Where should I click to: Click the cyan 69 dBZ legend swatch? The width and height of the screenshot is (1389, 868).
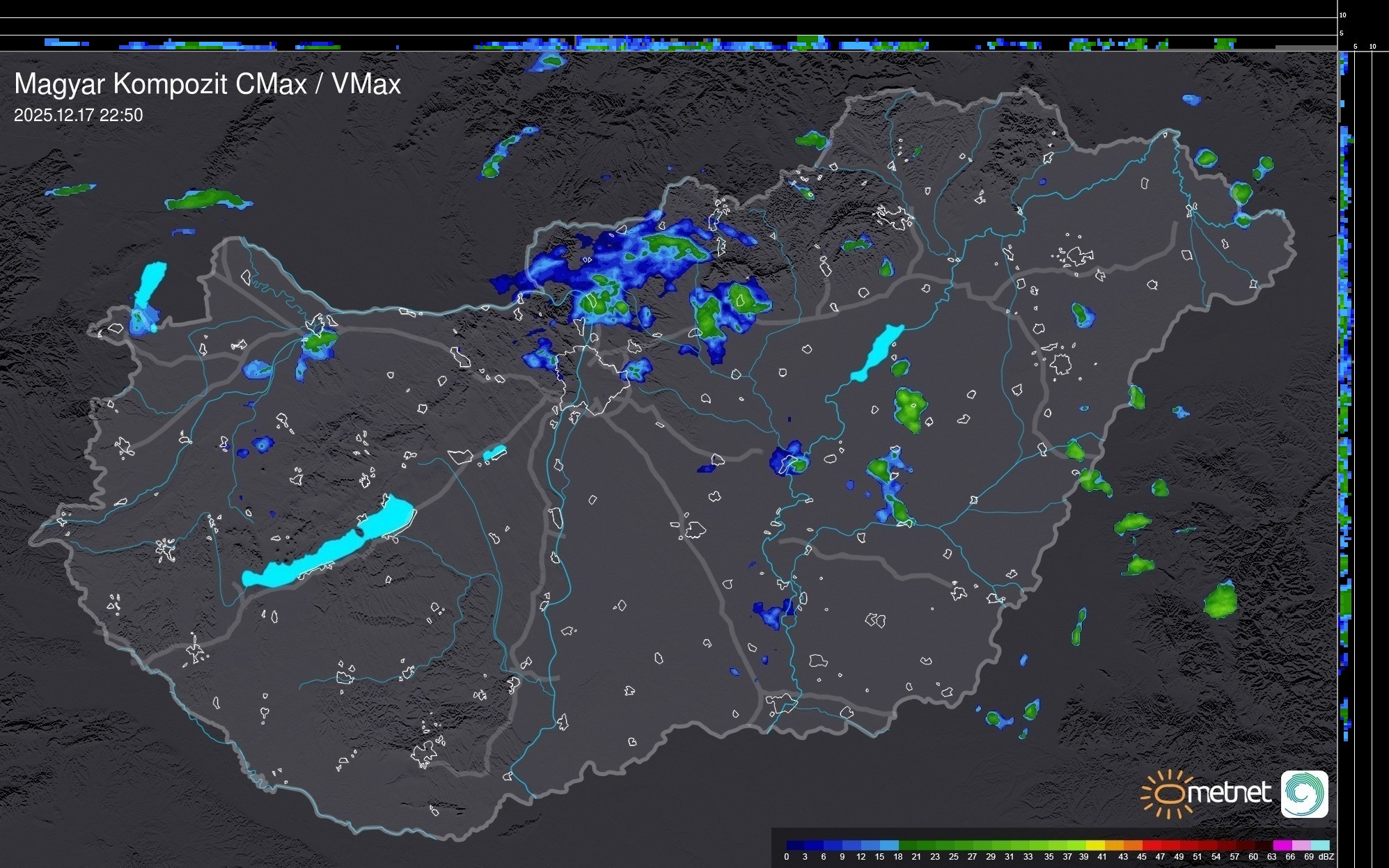click(1319, 845)
